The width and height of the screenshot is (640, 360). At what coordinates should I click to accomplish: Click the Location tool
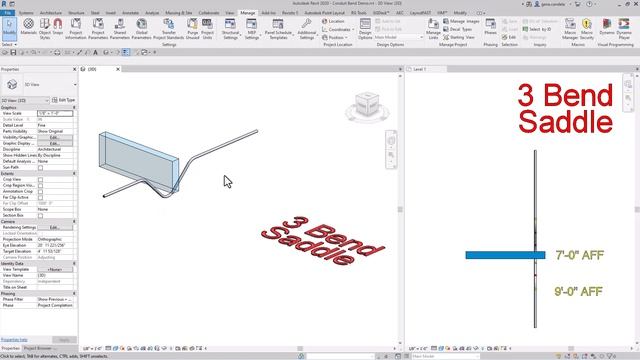pyautogui.click(x=333, y=21)
